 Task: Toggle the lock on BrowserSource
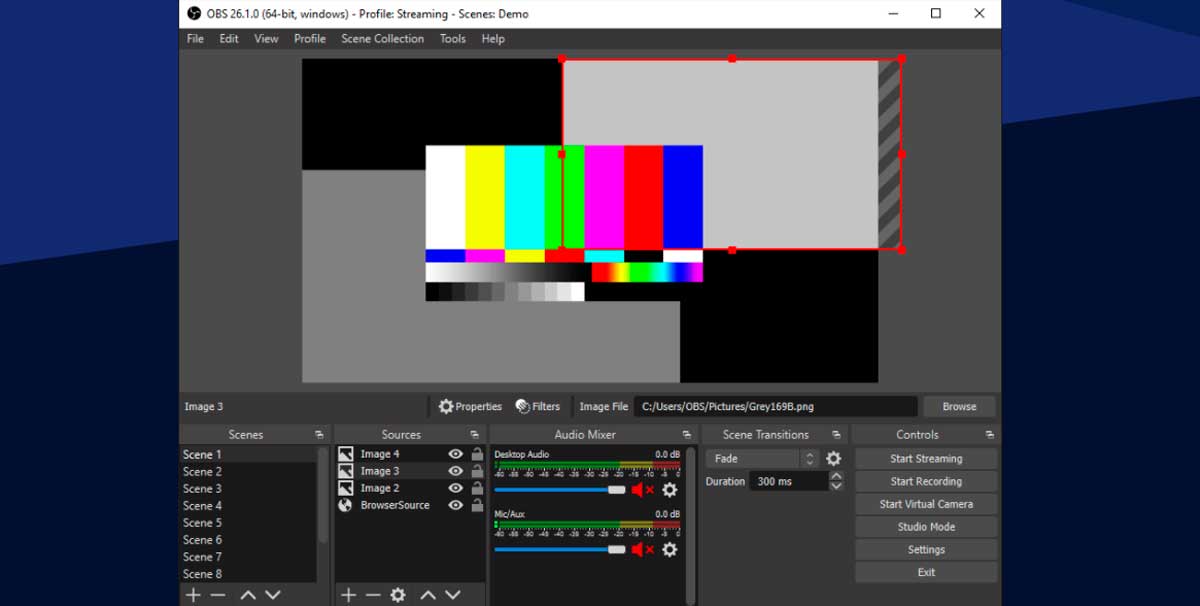(x=477, y=505)
